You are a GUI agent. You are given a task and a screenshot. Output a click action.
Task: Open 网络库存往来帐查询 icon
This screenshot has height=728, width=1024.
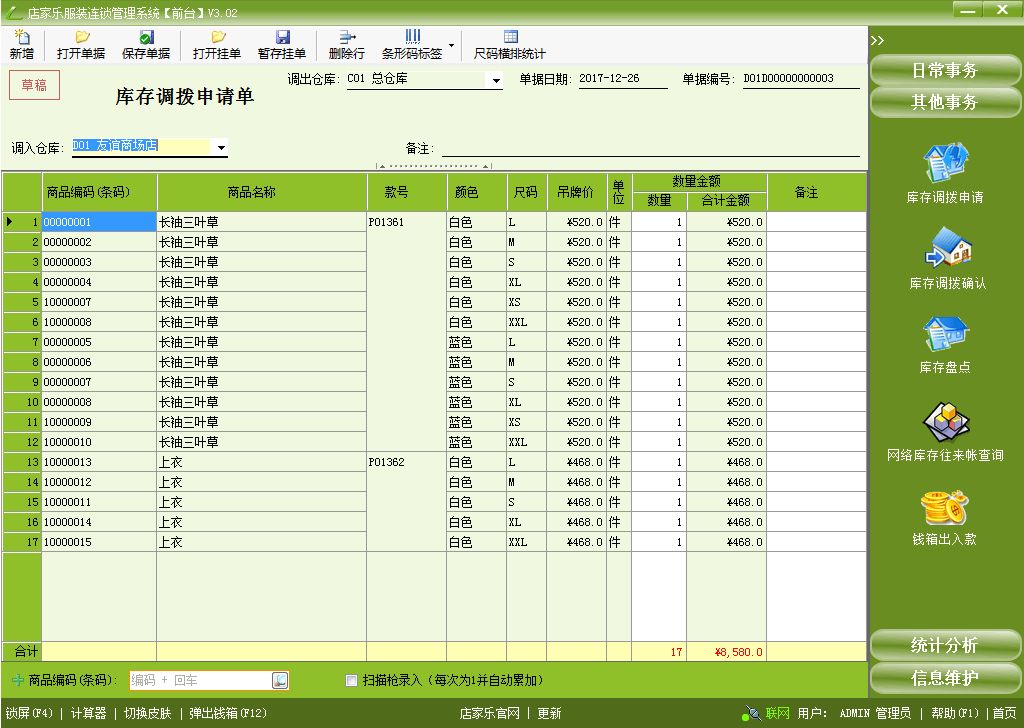(x=945, y=432)
